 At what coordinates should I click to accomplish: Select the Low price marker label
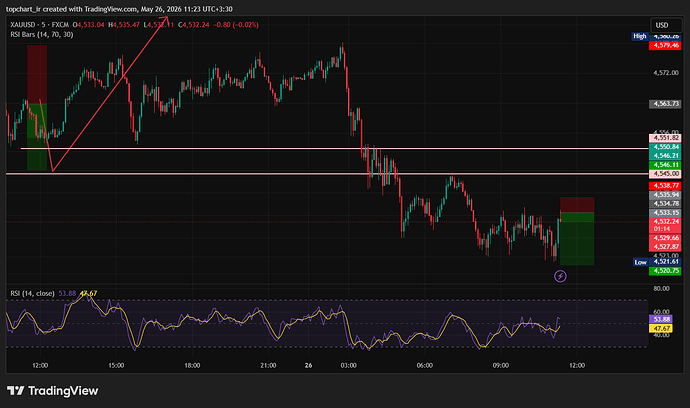coord(640,262)
